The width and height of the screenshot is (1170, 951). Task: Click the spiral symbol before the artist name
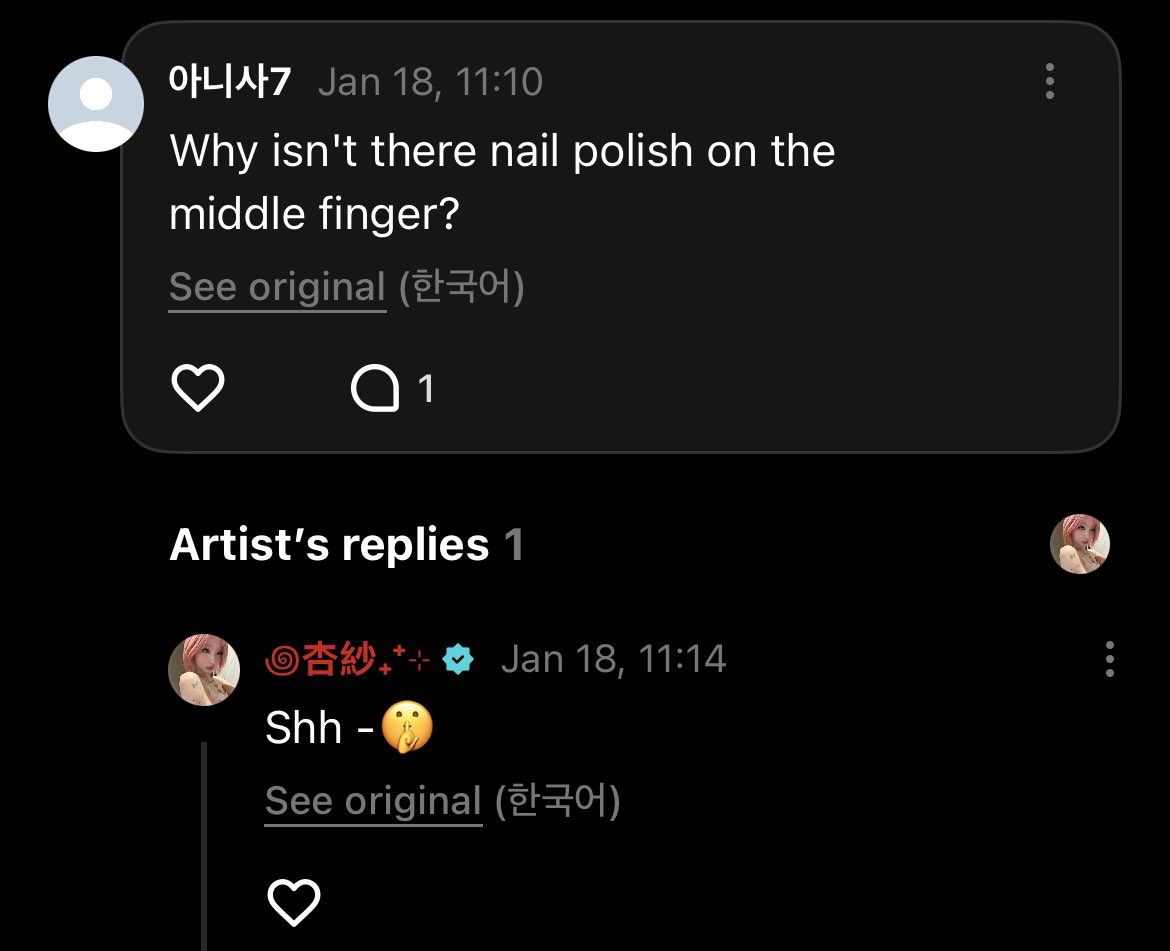click(x=283, y=660)
